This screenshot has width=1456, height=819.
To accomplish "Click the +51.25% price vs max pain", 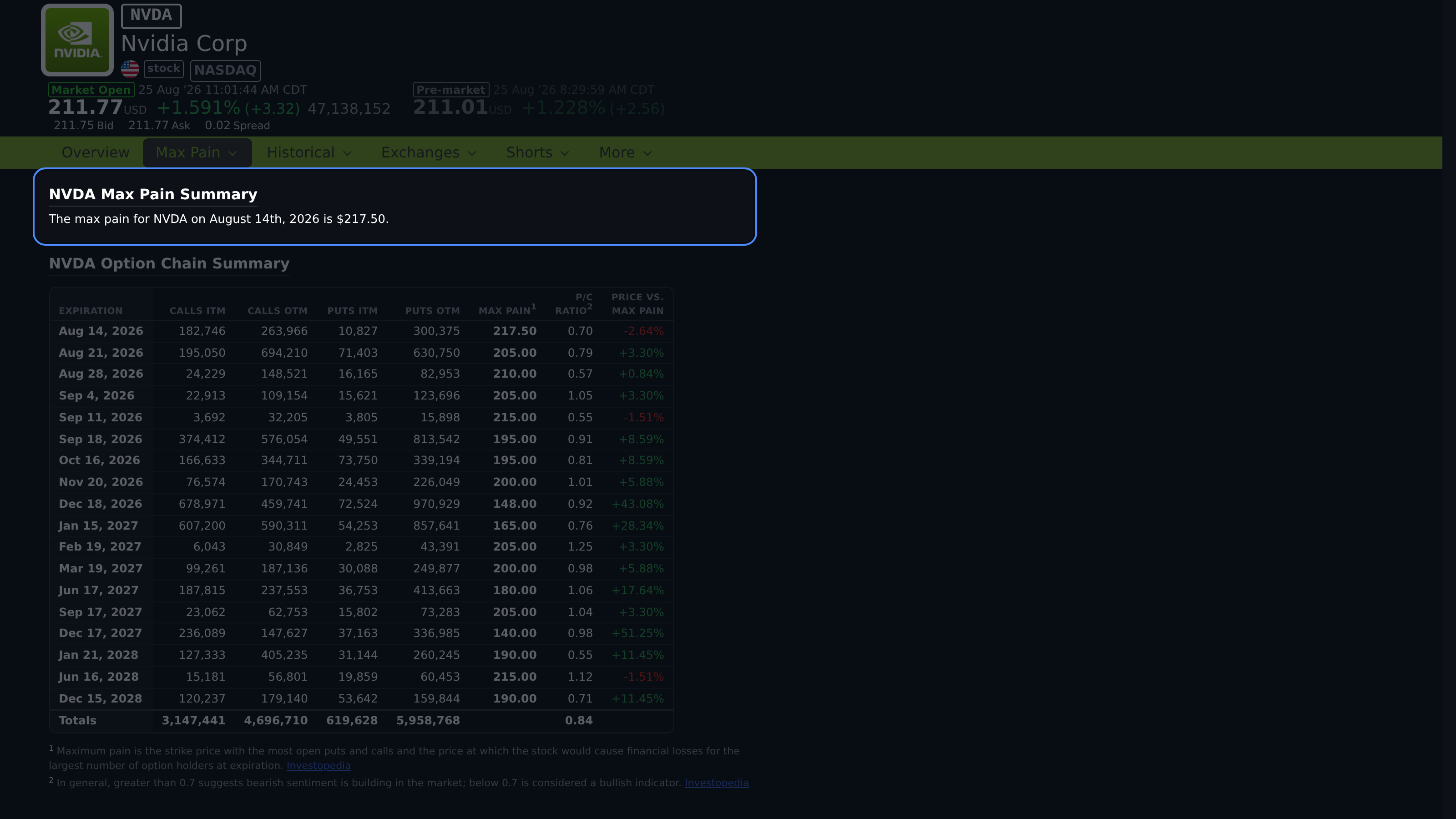I will 637,634.
